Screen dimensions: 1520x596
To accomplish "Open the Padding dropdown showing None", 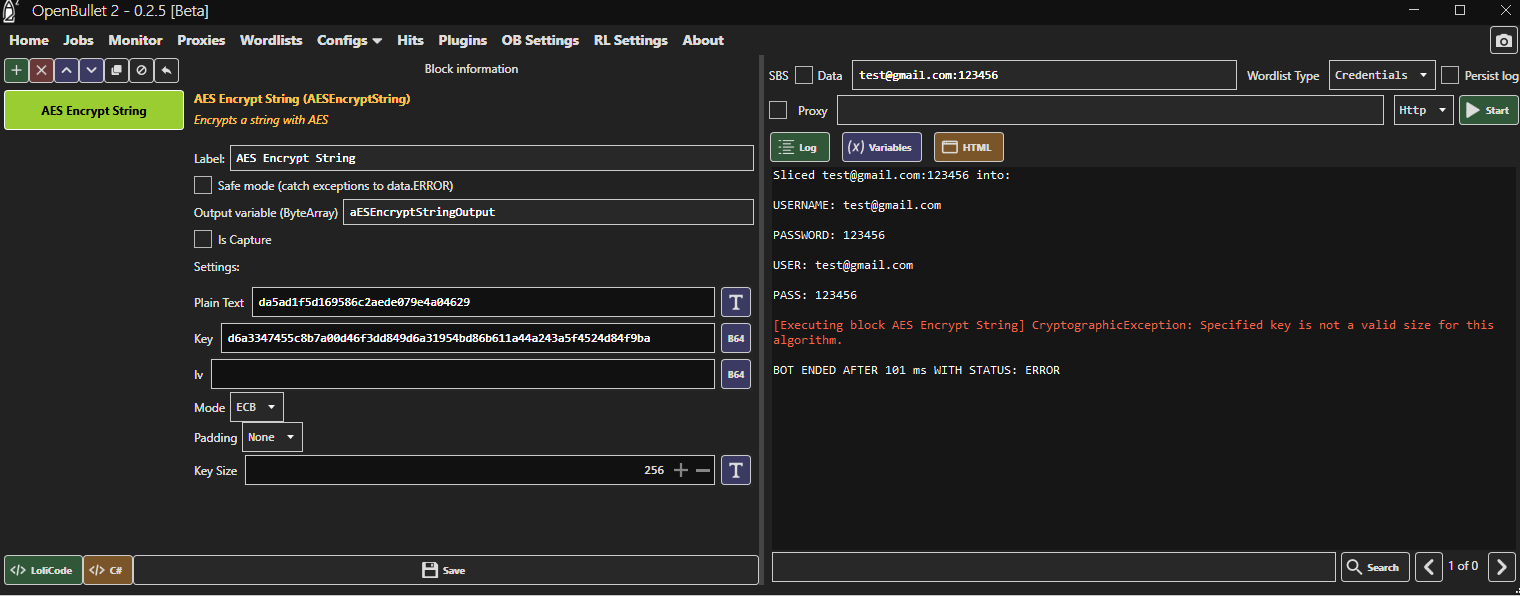I will click(272, 437).
